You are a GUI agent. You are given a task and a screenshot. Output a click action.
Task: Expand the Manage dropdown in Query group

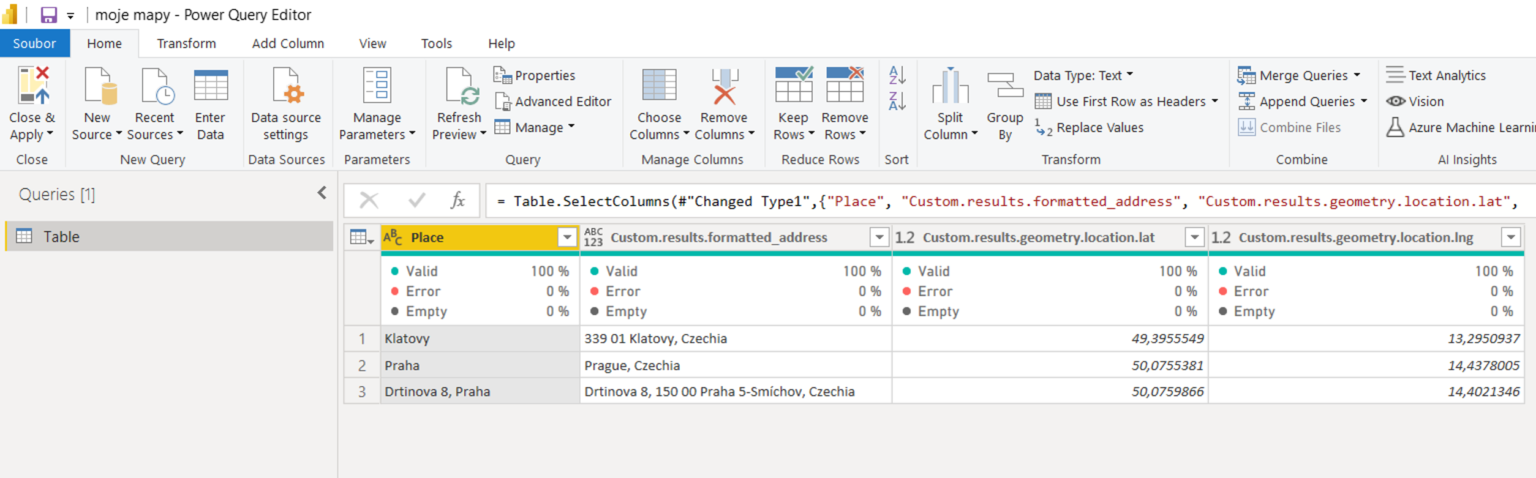coord(571,127)
